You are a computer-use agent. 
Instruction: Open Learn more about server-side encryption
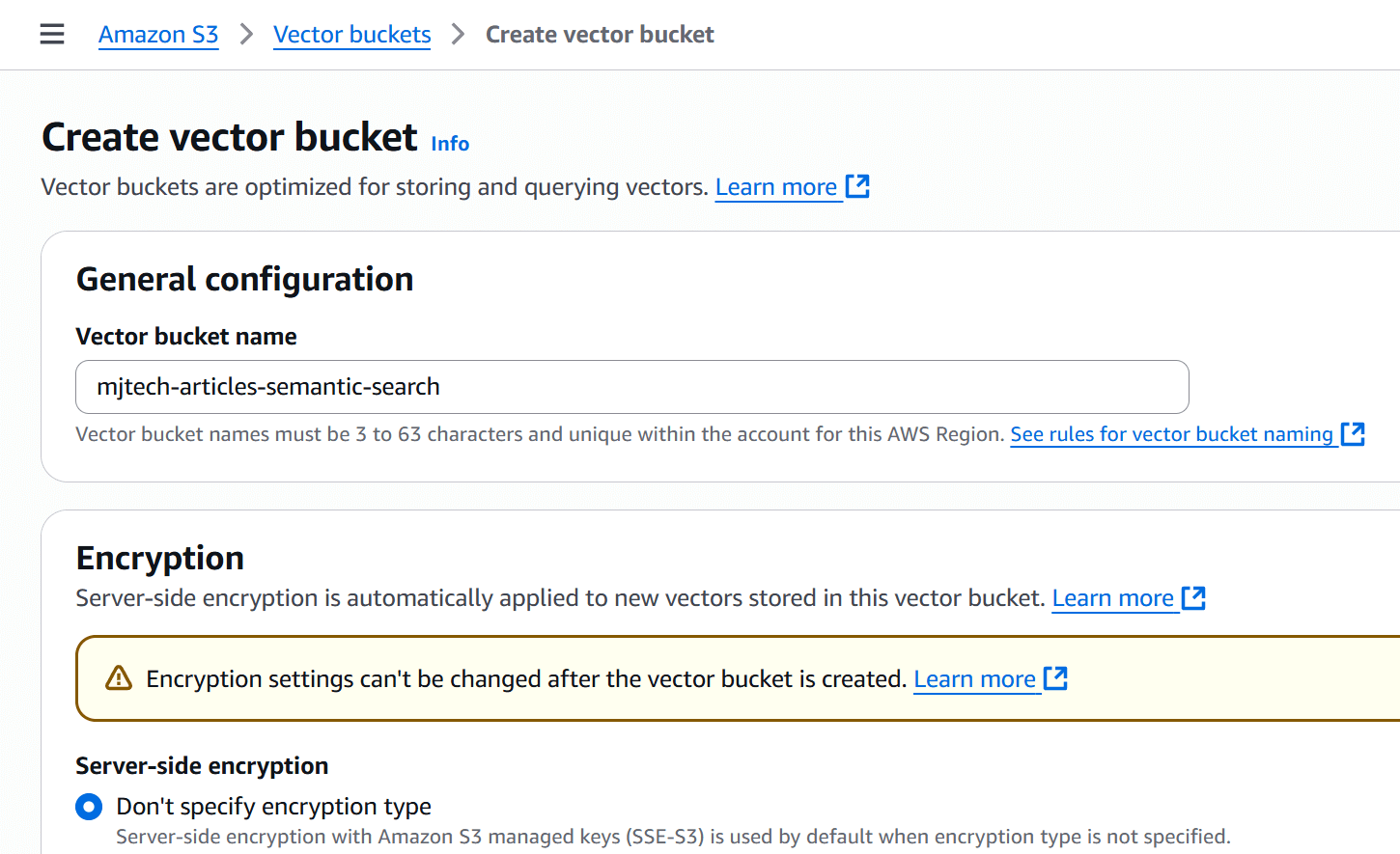point(1115,597)
